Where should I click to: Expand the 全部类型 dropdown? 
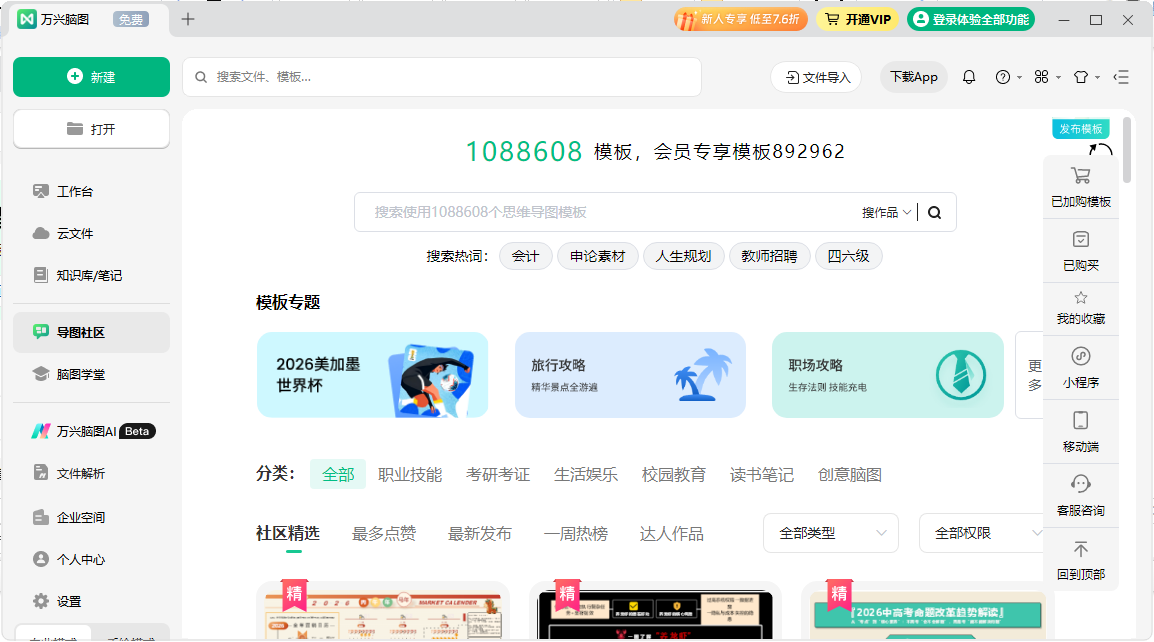pyautogui.click(x=831, y=533)
